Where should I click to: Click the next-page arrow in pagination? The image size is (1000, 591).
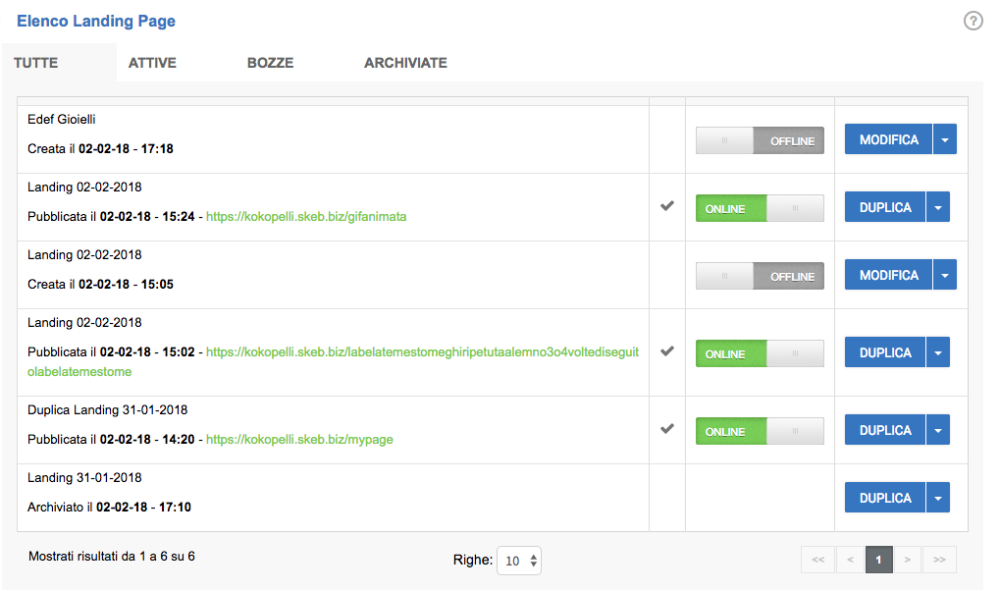point(909,559)
